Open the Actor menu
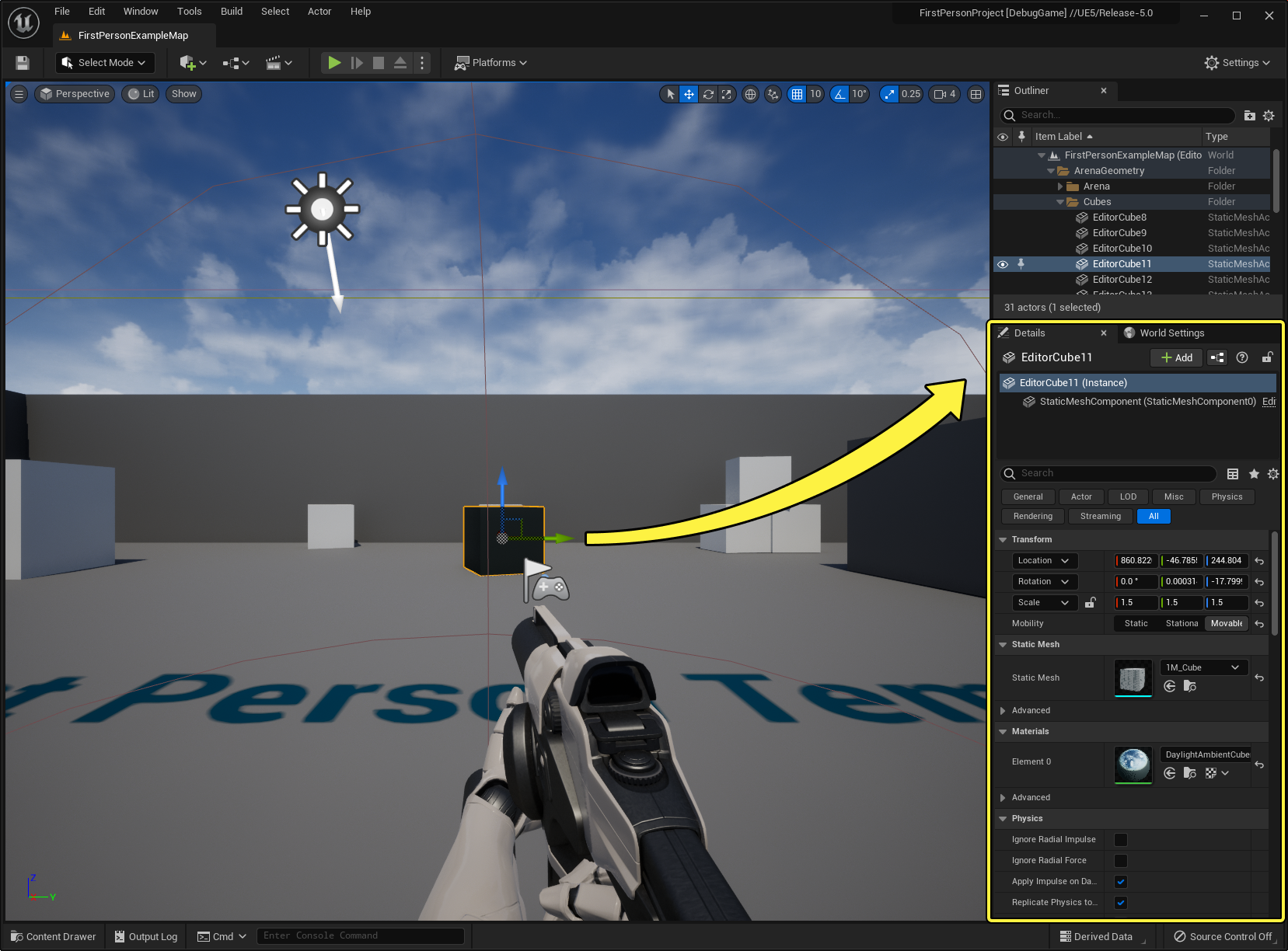The image size is (1288, 951). coord(319,12)
